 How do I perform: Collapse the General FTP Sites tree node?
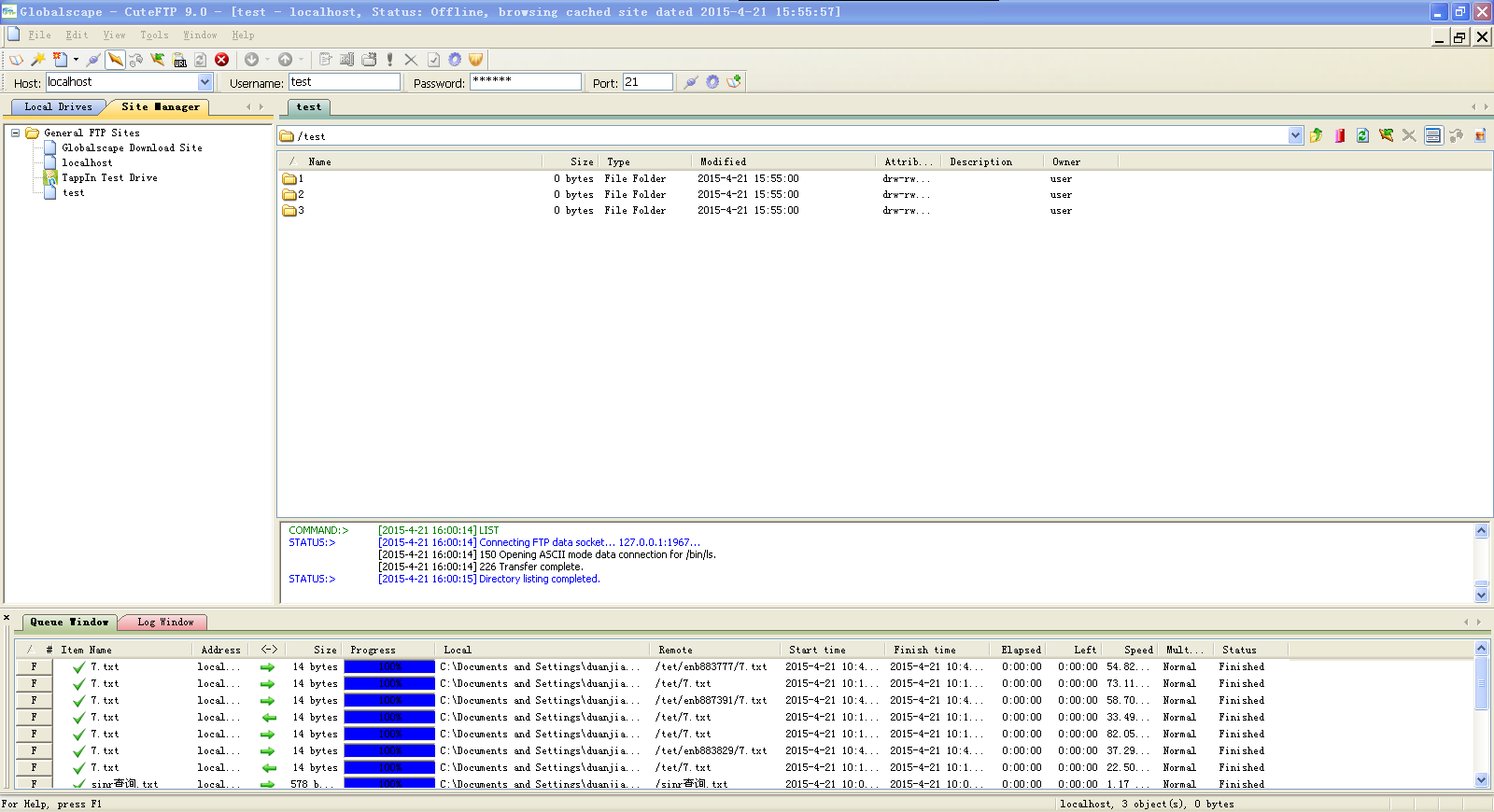coord(15,133)
